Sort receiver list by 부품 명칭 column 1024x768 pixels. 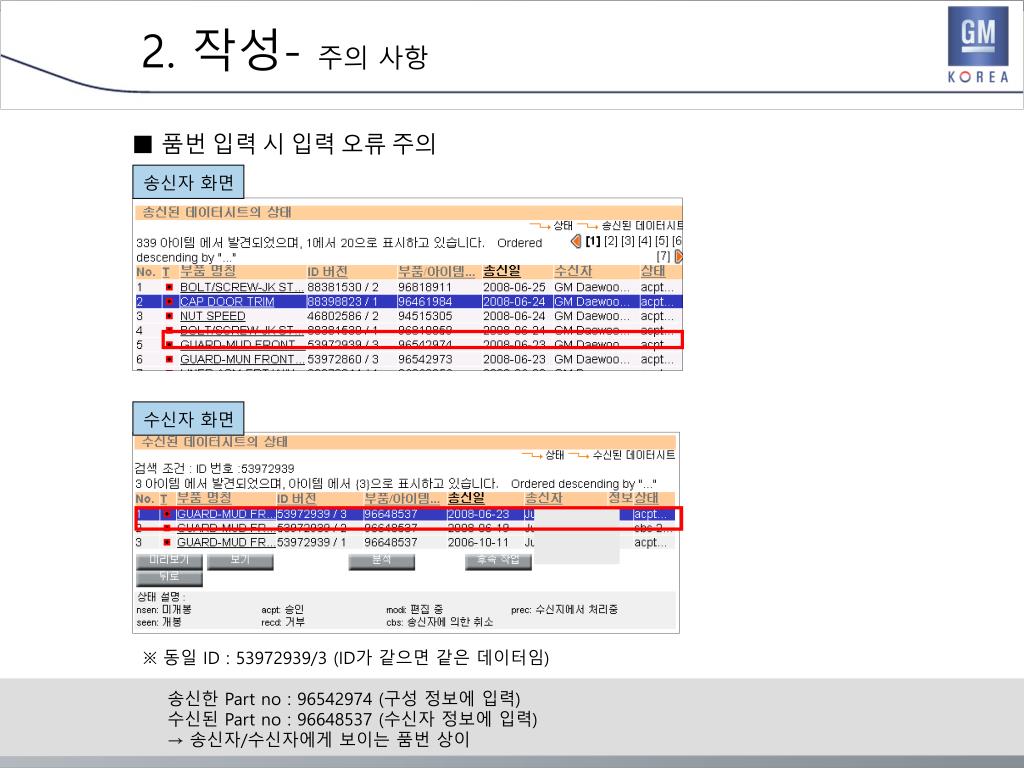[204, 498]
